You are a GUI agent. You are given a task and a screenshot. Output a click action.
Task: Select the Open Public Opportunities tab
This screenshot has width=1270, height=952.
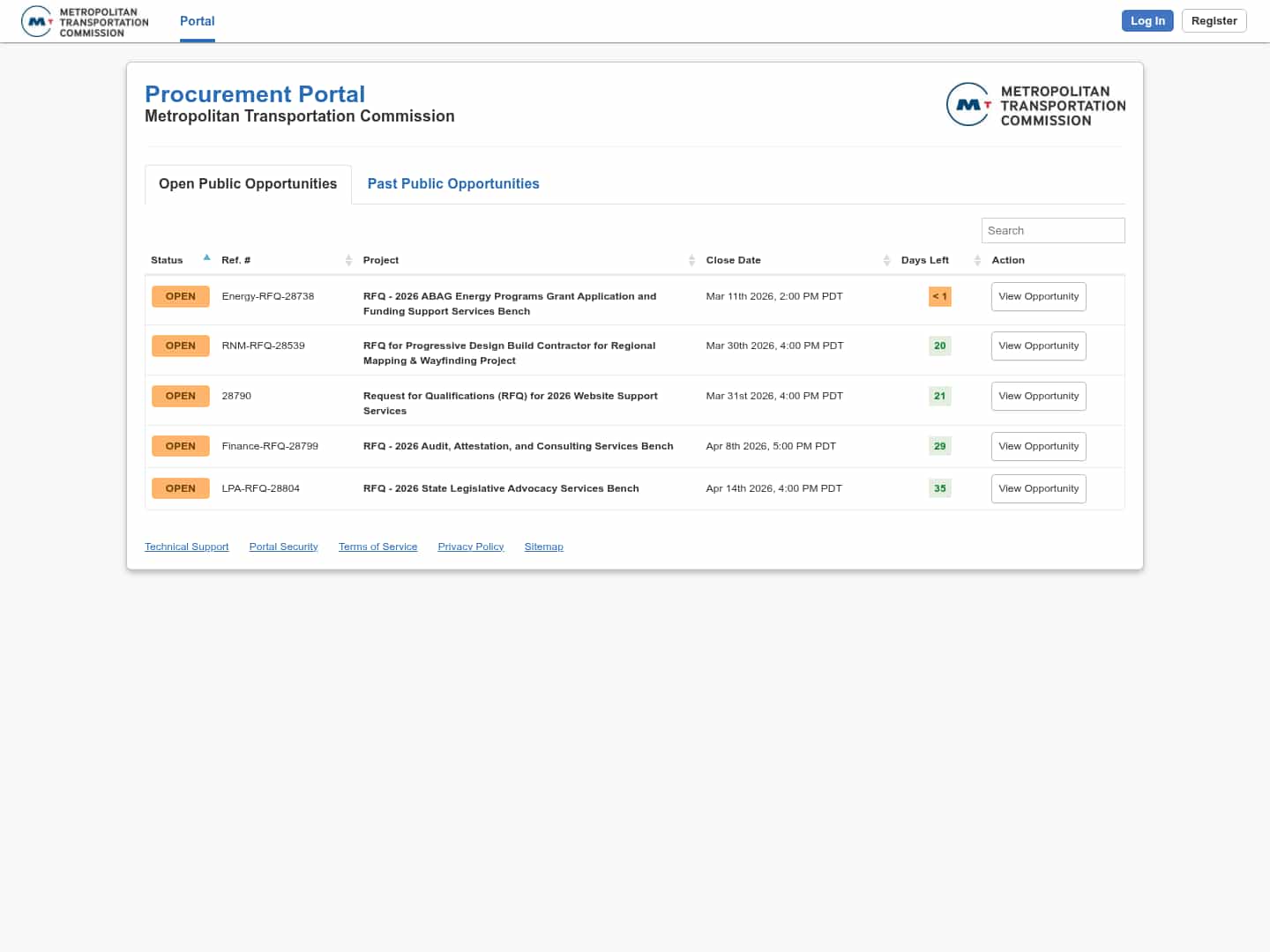(248, 184)
